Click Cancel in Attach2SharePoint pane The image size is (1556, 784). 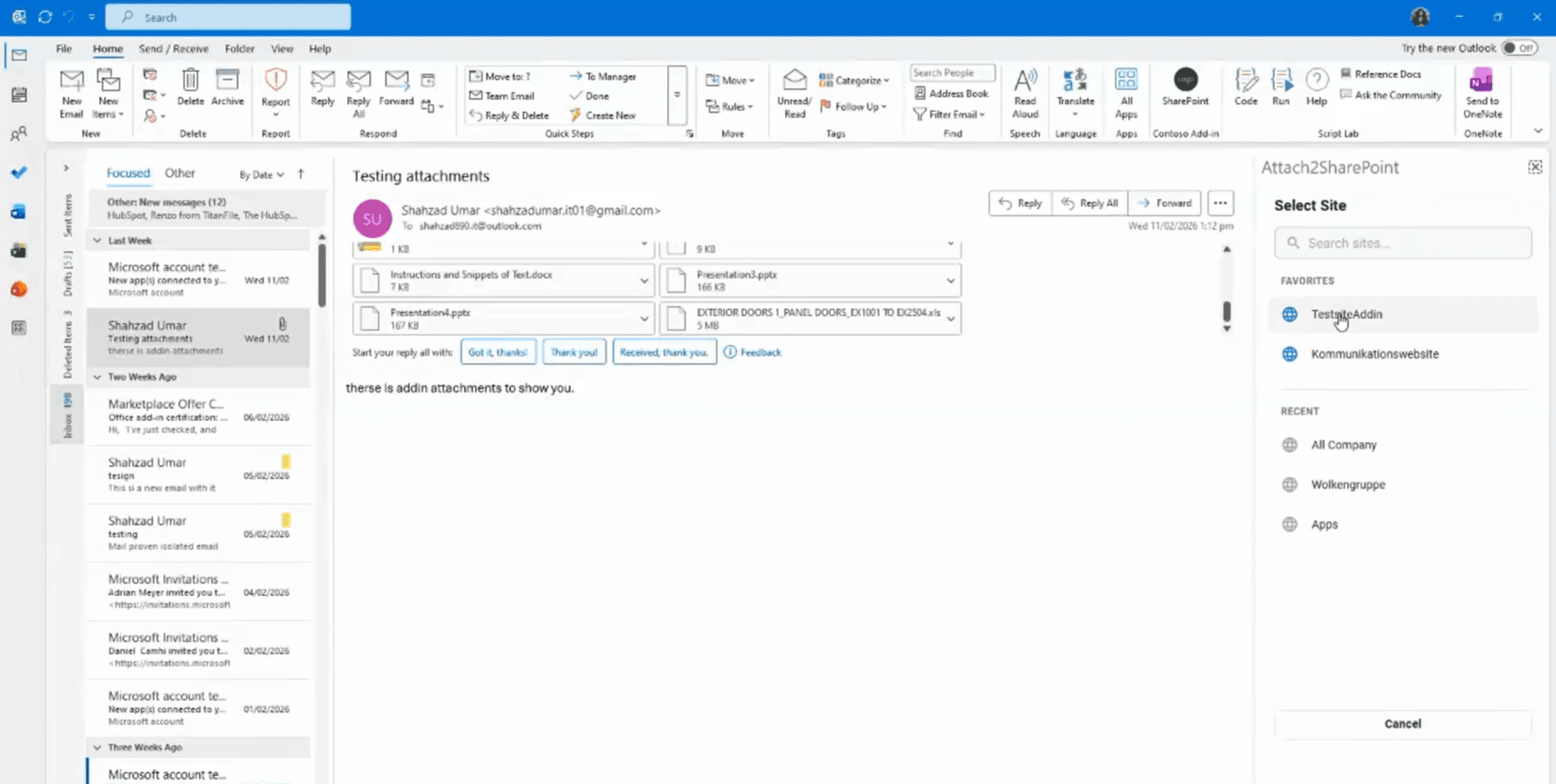1403,724
